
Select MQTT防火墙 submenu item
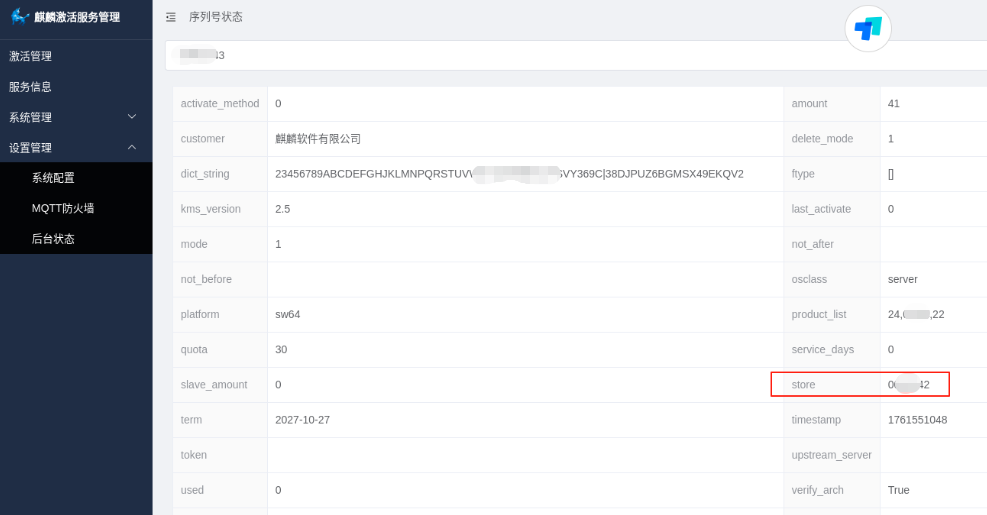click(63, 208)
